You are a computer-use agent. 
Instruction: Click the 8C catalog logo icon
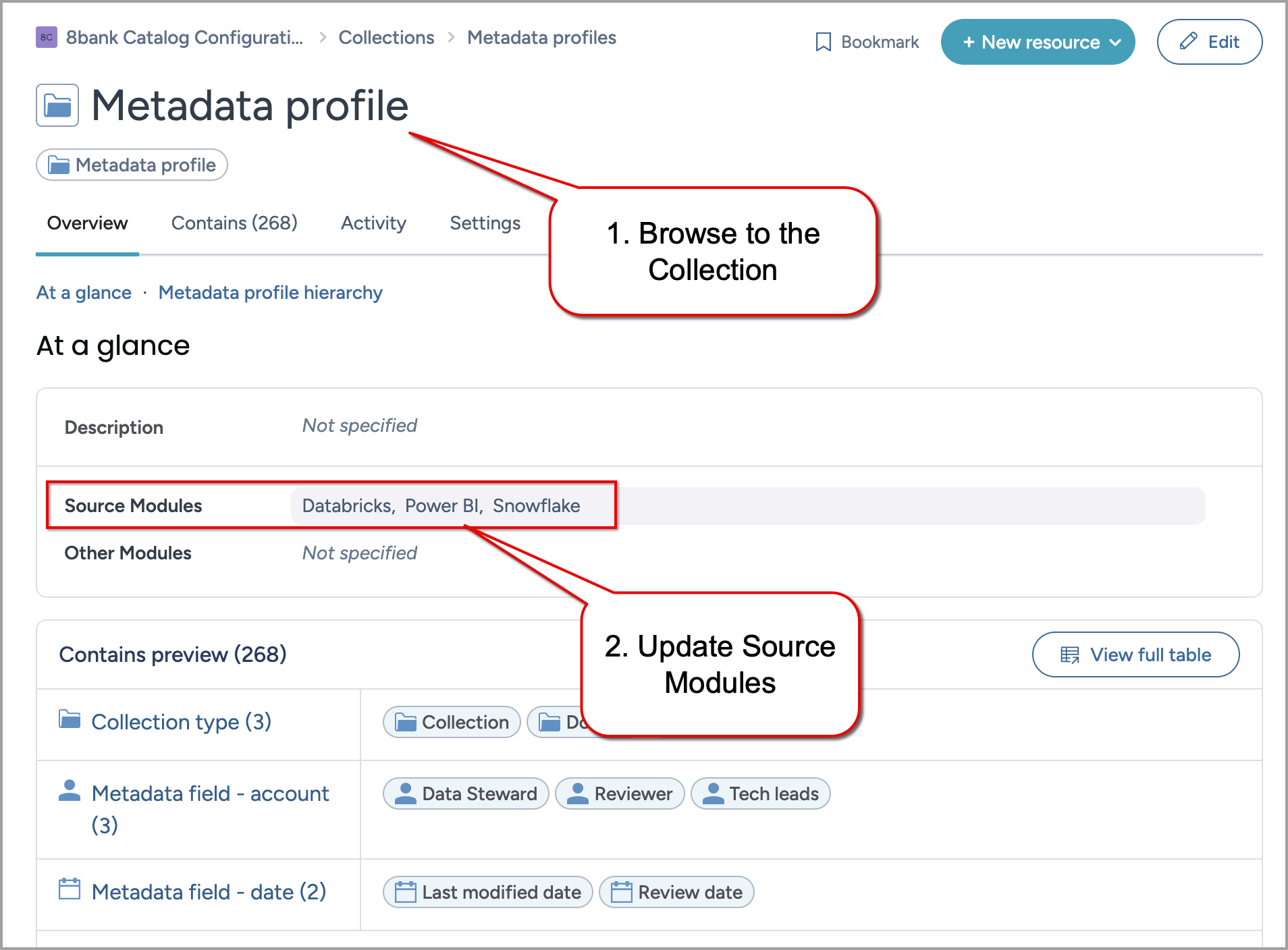46,38
